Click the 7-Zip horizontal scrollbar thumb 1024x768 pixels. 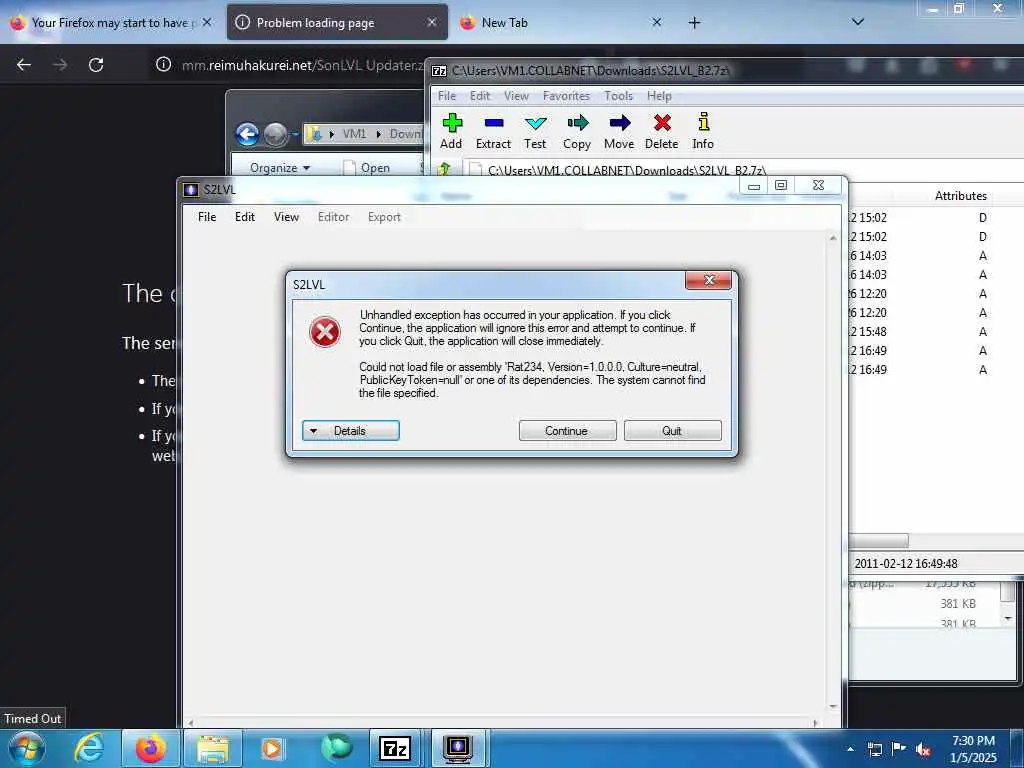coord(878,541)
